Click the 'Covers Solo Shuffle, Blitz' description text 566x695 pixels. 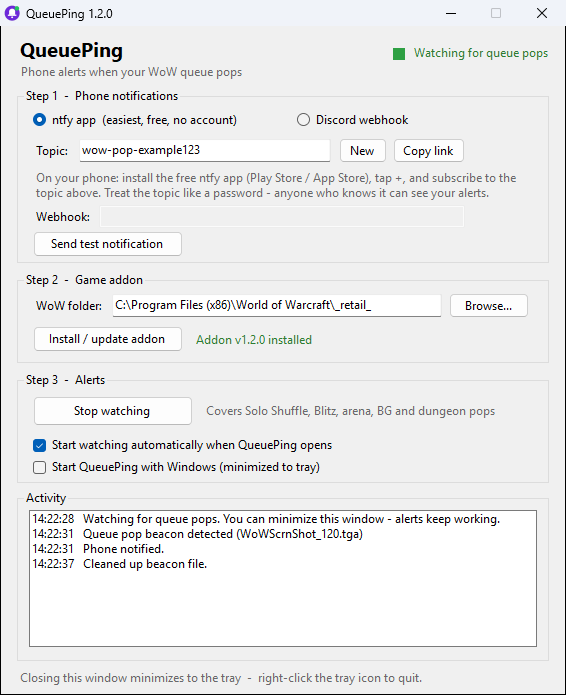coord(351,411)
